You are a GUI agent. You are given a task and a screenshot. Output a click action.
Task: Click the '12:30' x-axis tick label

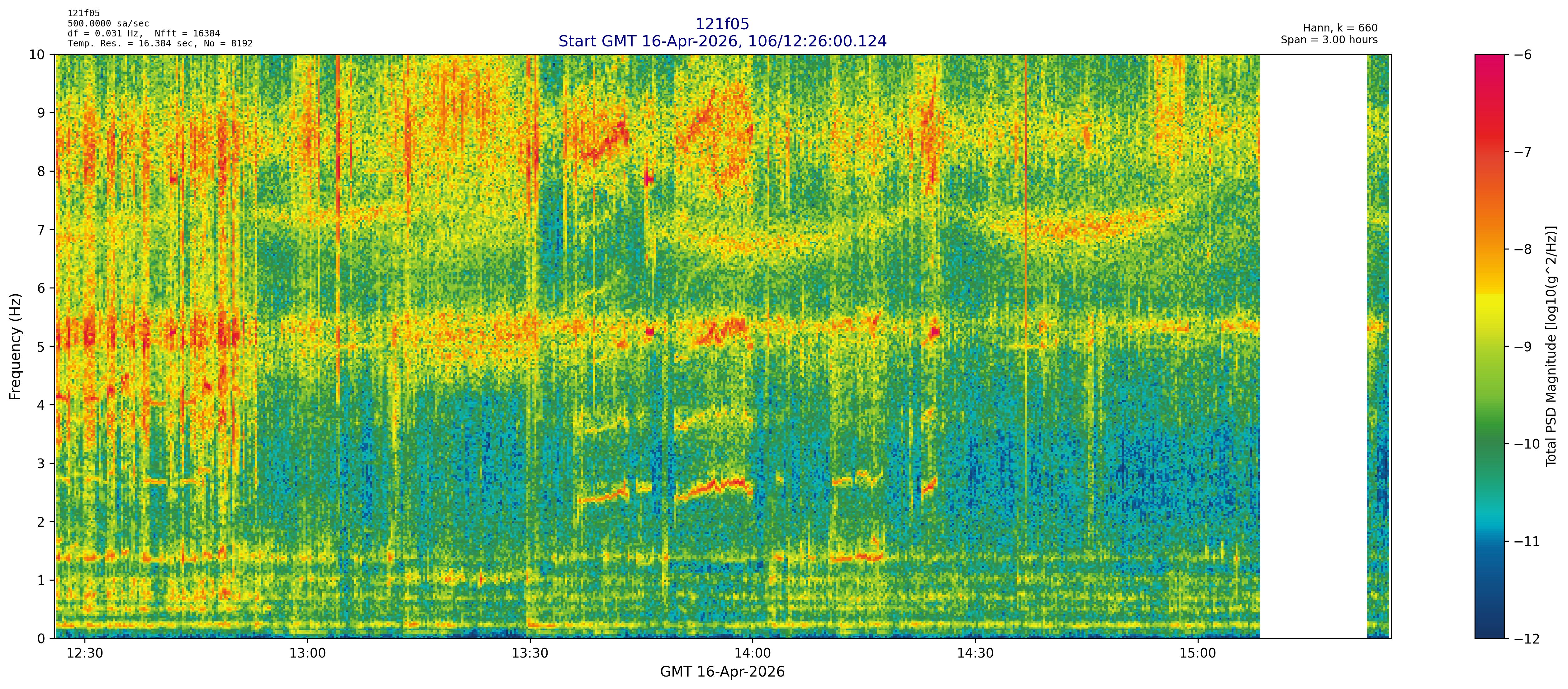click(x=85, y=654)
